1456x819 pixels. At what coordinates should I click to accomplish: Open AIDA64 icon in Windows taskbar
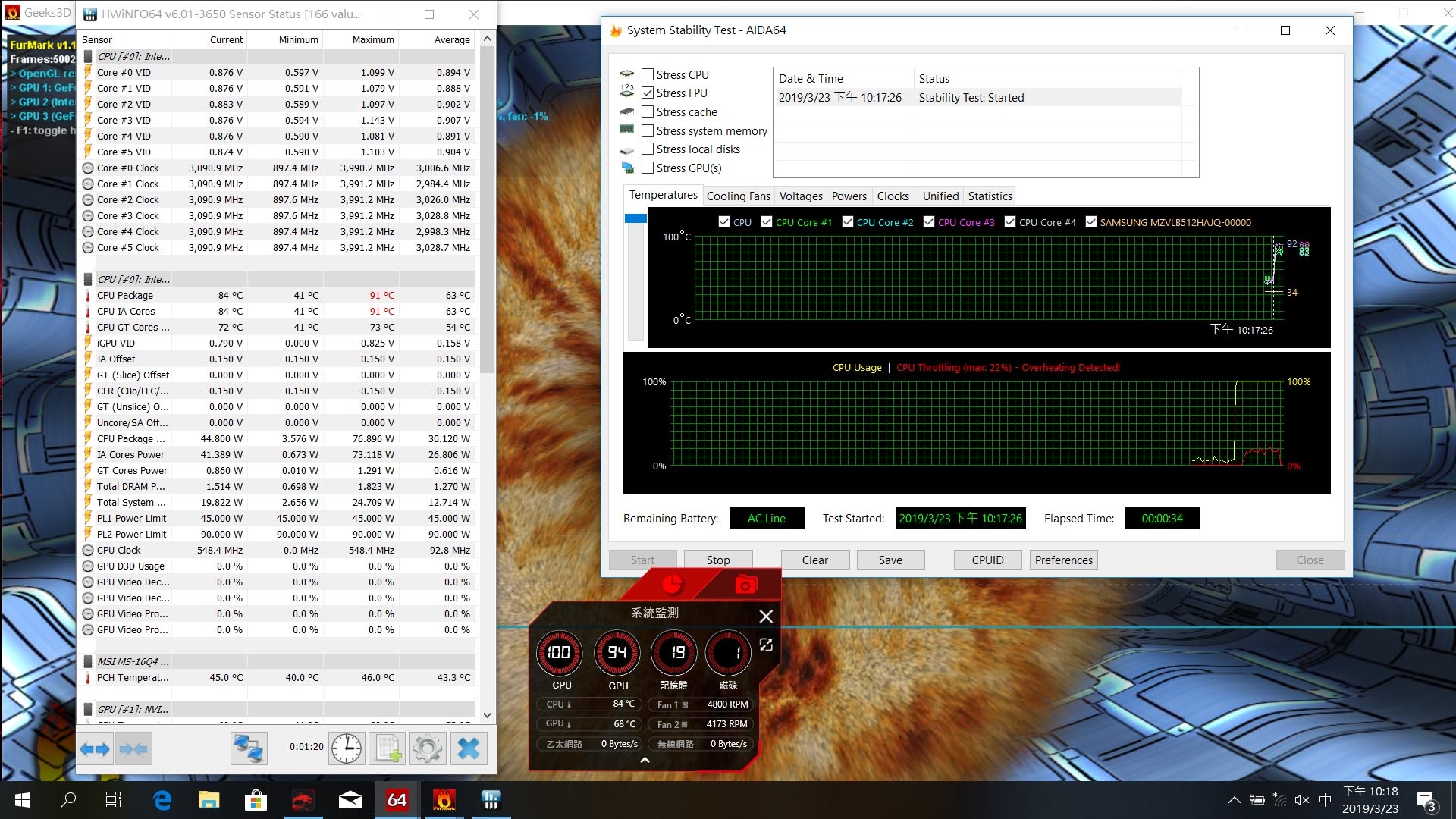point(397,800)
